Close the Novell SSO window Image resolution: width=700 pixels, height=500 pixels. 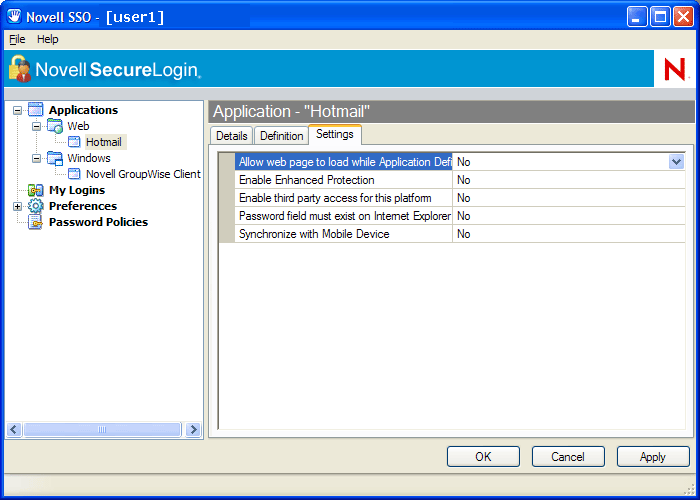pyautogui.click(x=683, y=17)
